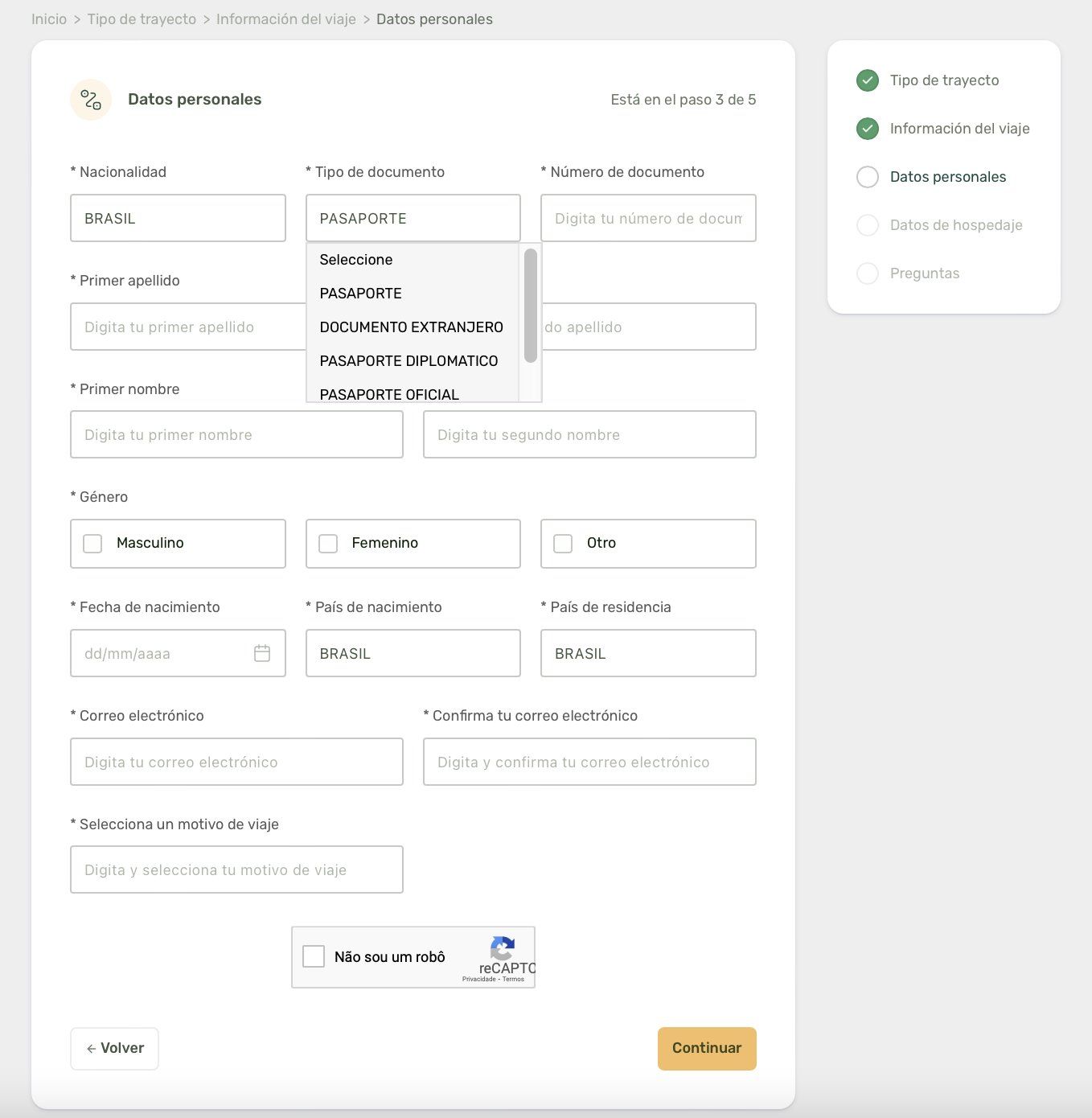Click the document type list scrollbar

530,306
